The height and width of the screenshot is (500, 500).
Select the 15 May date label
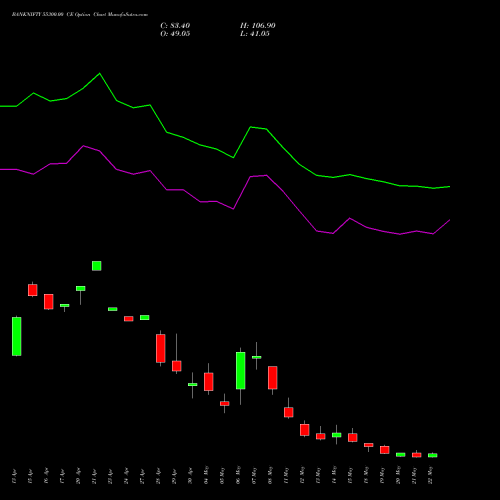[350, 475]
